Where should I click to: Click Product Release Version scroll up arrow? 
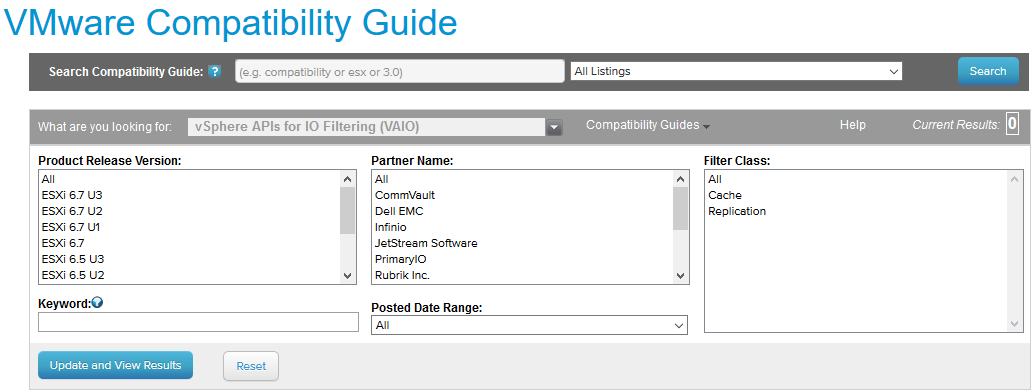click(348, 178)
